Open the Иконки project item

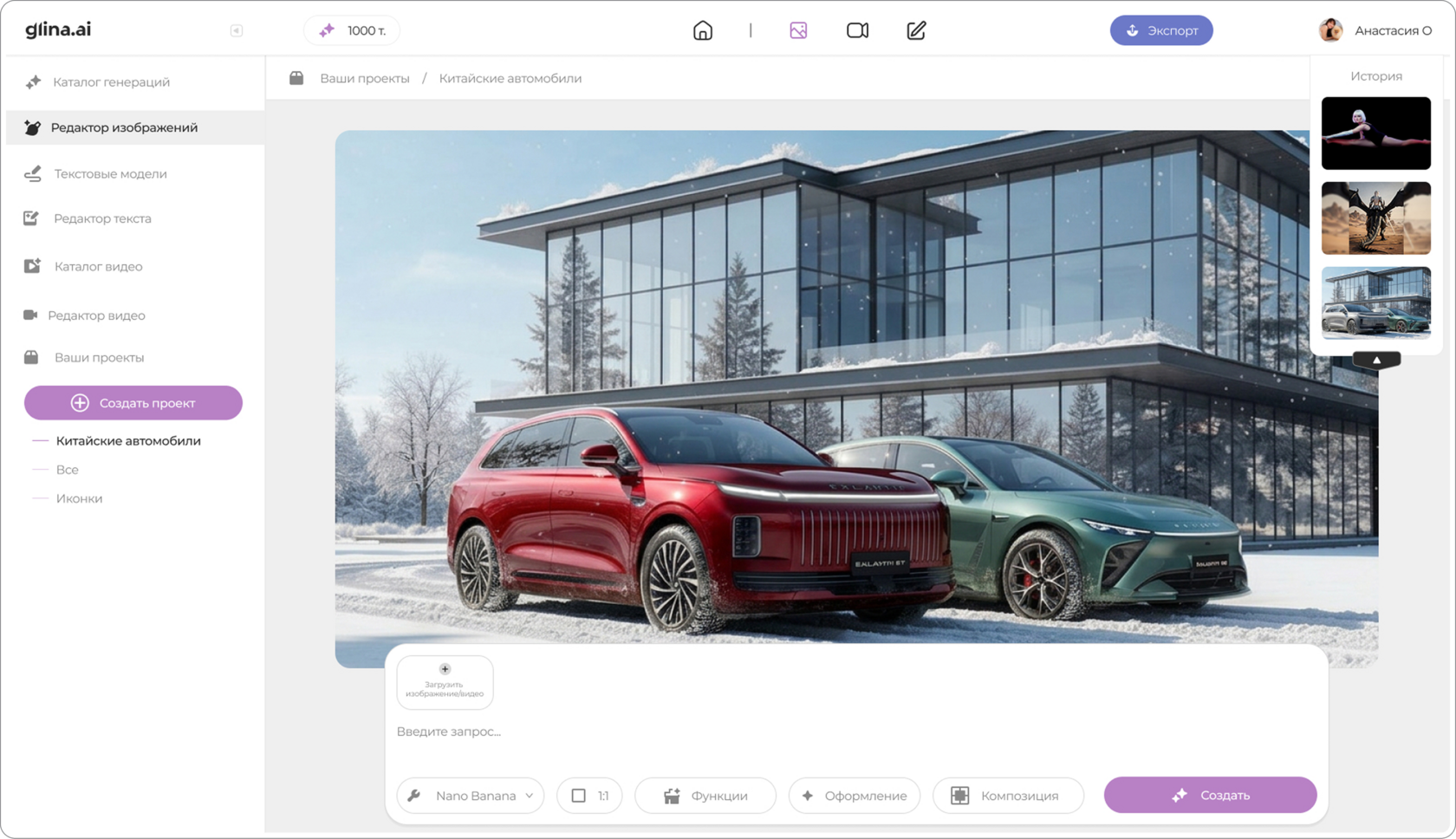click(x=79, y=498)
